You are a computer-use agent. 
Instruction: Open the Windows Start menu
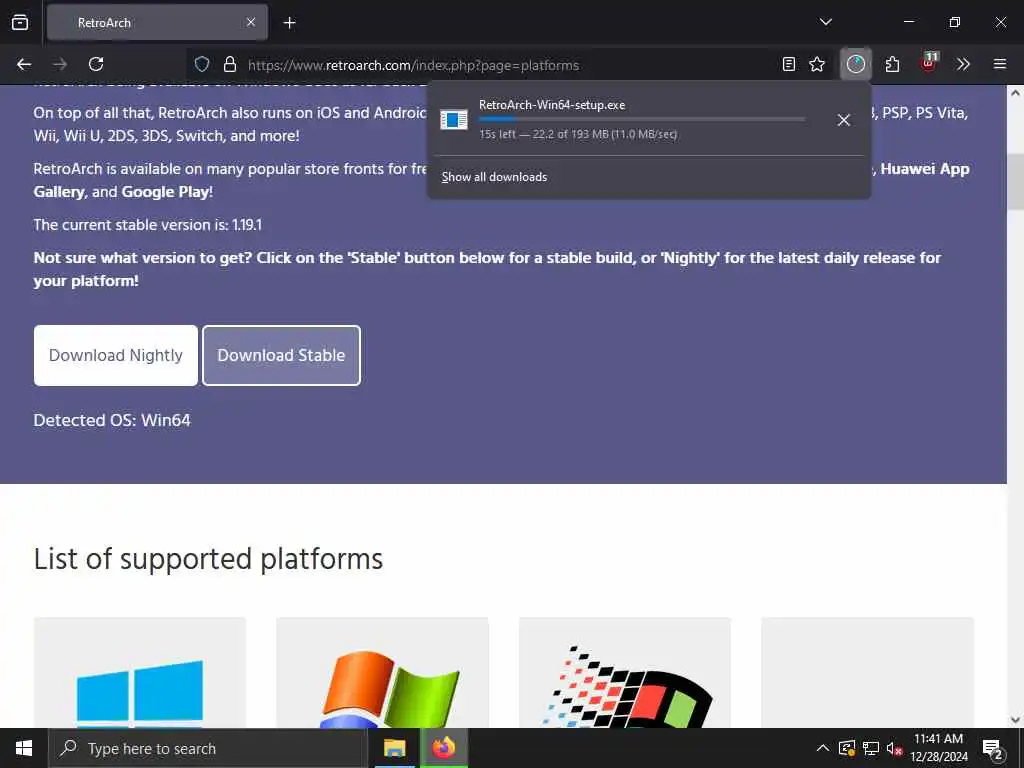24,748
